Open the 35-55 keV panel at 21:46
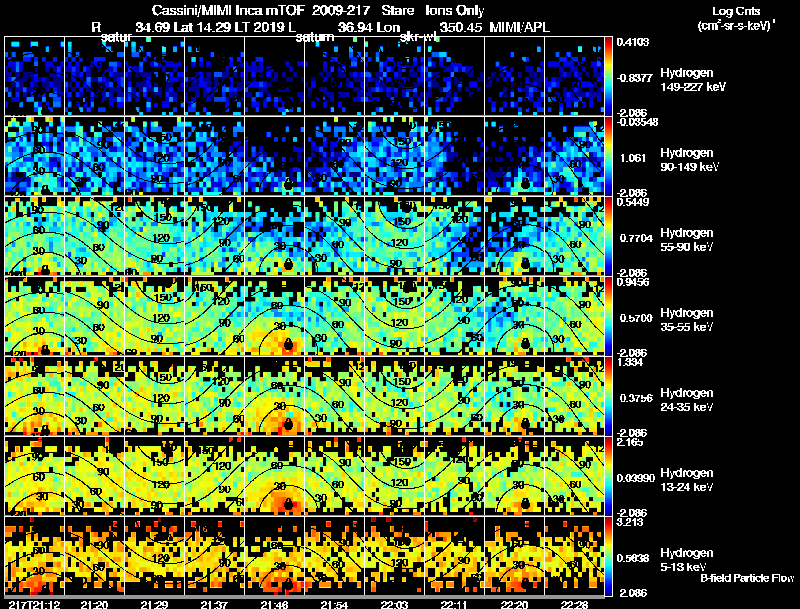The width and height of the screenshot is (800, 609). 274,316
